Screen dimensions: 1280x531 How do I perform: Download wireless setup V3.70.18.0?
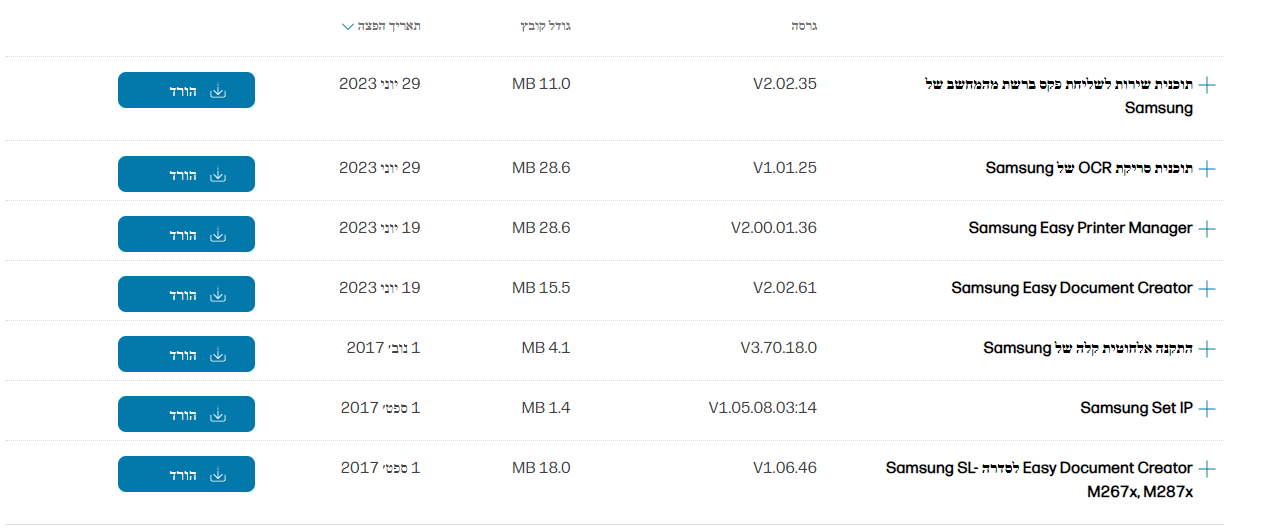186,354
